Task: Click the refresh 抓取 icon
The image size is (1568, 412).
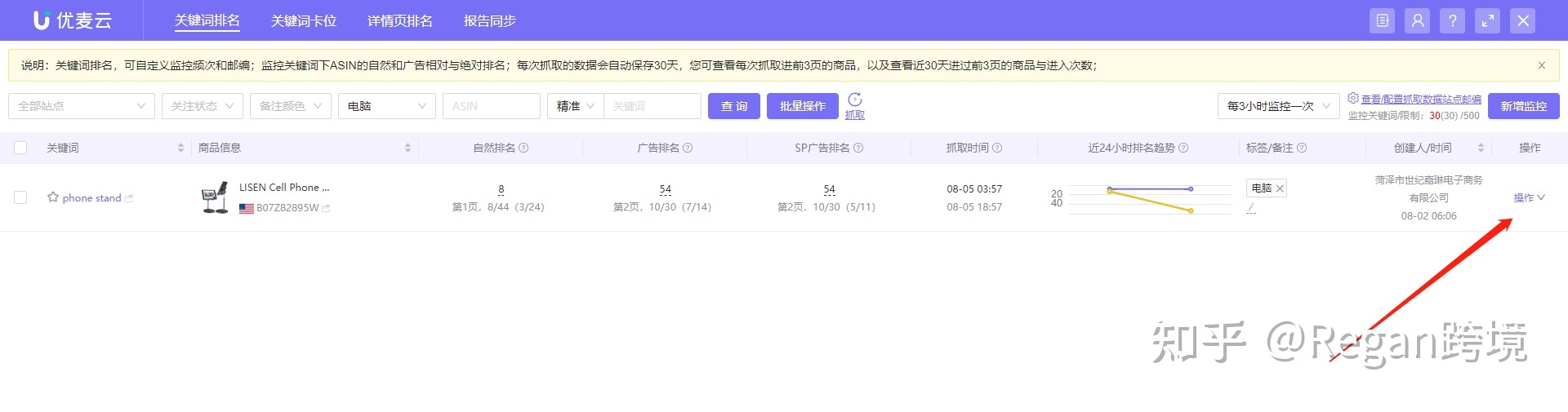Action: 854,100
